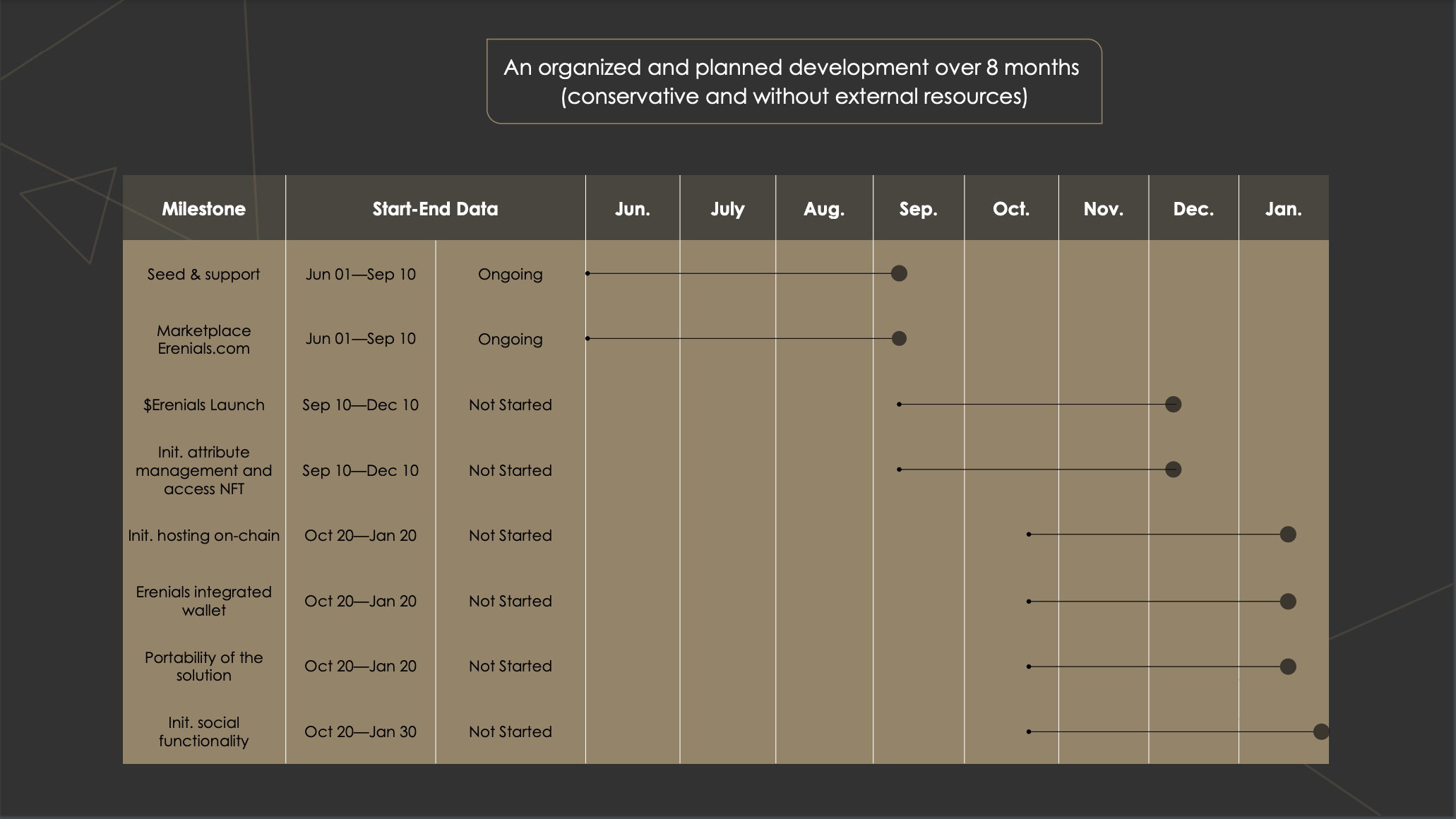Select Jun 01—Sep 10 date for Marketplace row
Viewport: 1456px width, 819px height.
(360, 339)
